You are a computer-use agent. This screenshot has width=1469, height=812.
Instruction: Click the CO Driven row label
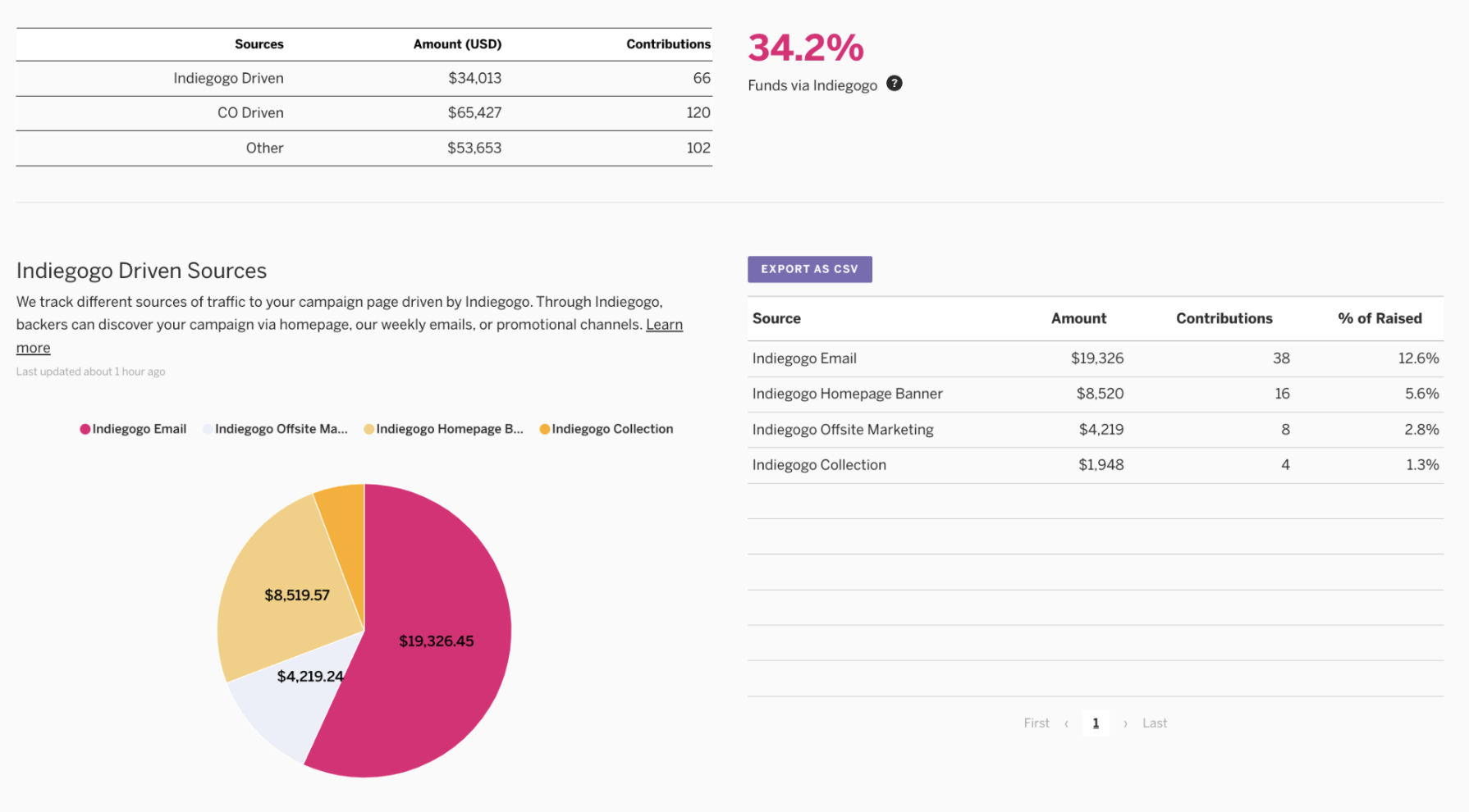tap(250, 112)
